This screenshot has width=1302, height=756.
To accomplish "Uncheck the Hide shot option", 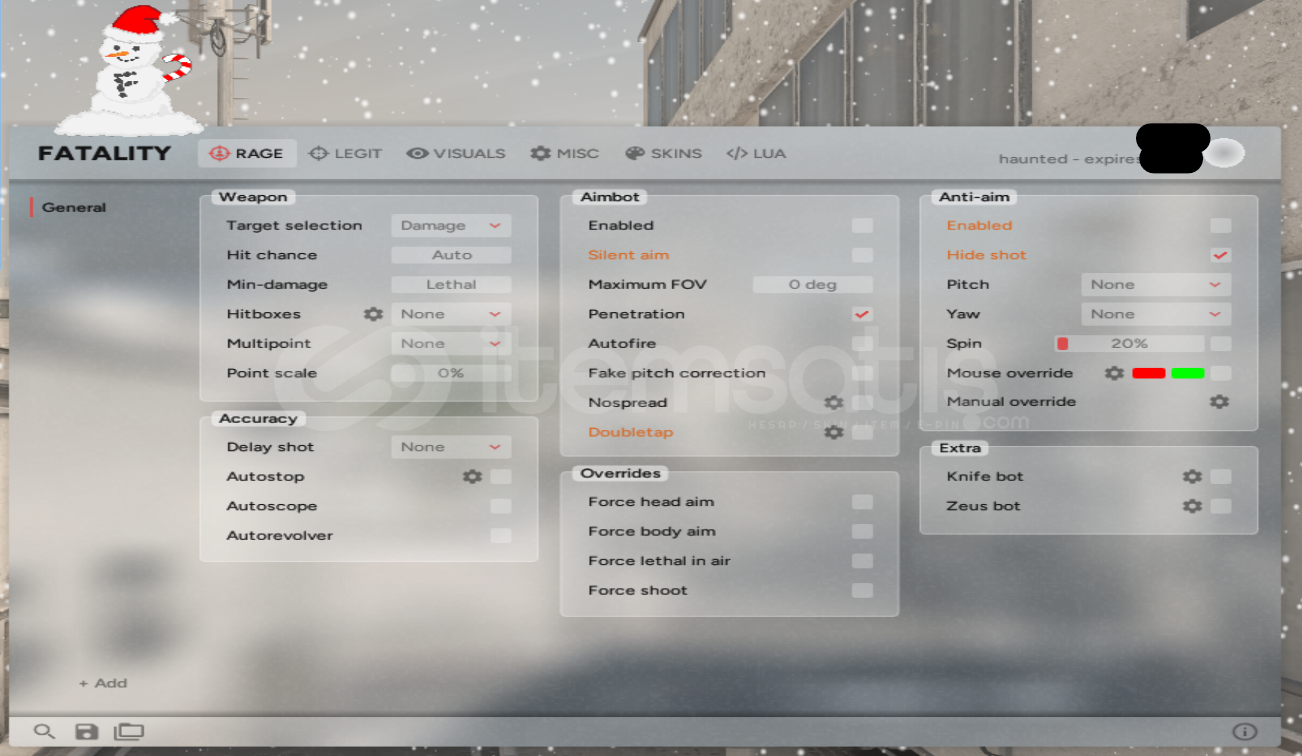I will (1220, 255).
